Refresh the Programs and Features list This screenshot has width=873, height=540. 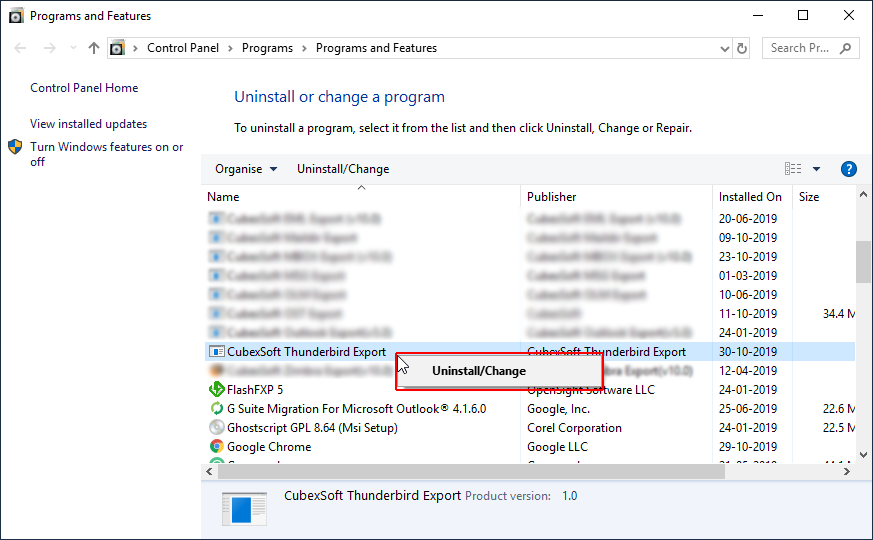[x=742, y=49]
